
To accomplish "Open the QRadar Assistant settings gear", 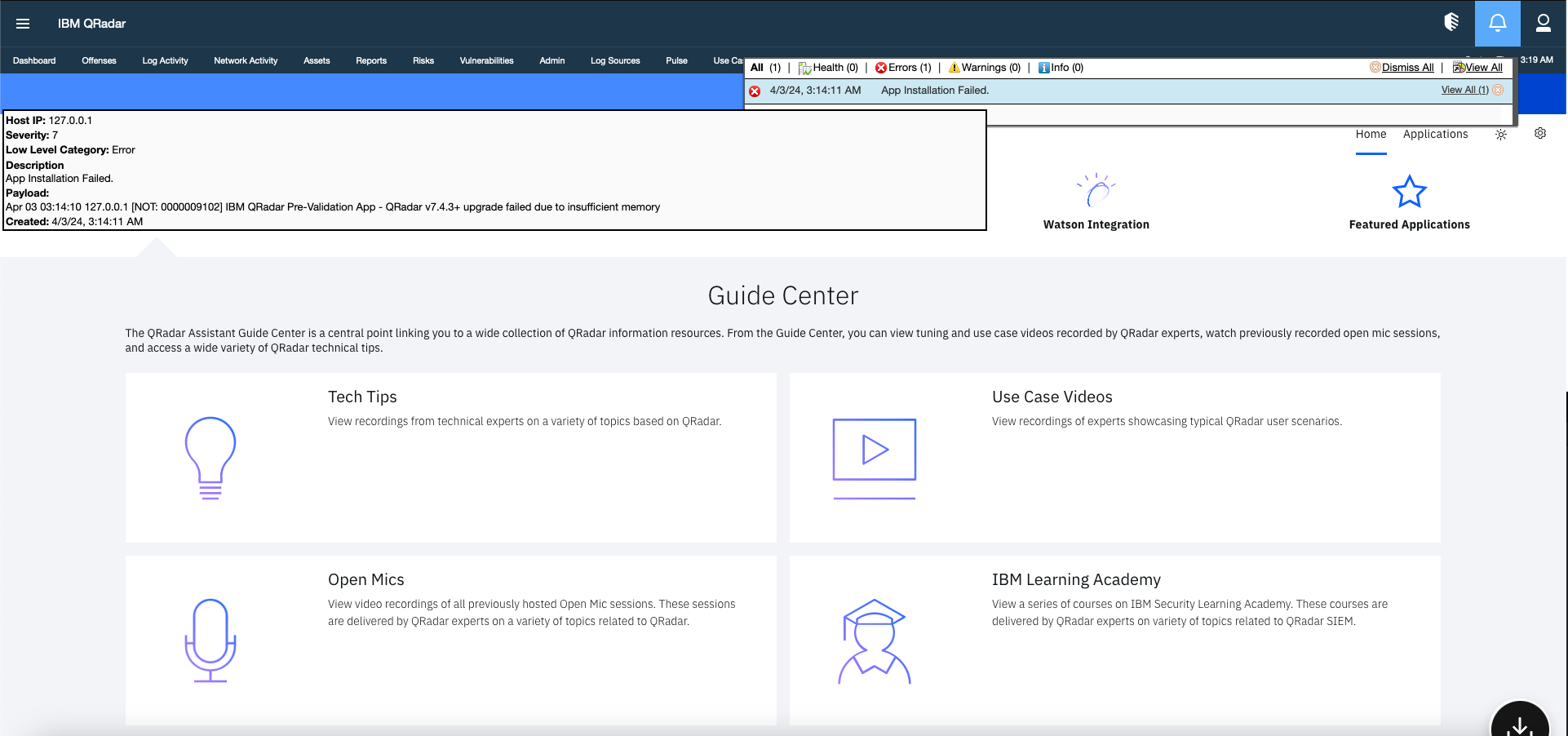I will pyautogui.click(x=1540, y=133).
